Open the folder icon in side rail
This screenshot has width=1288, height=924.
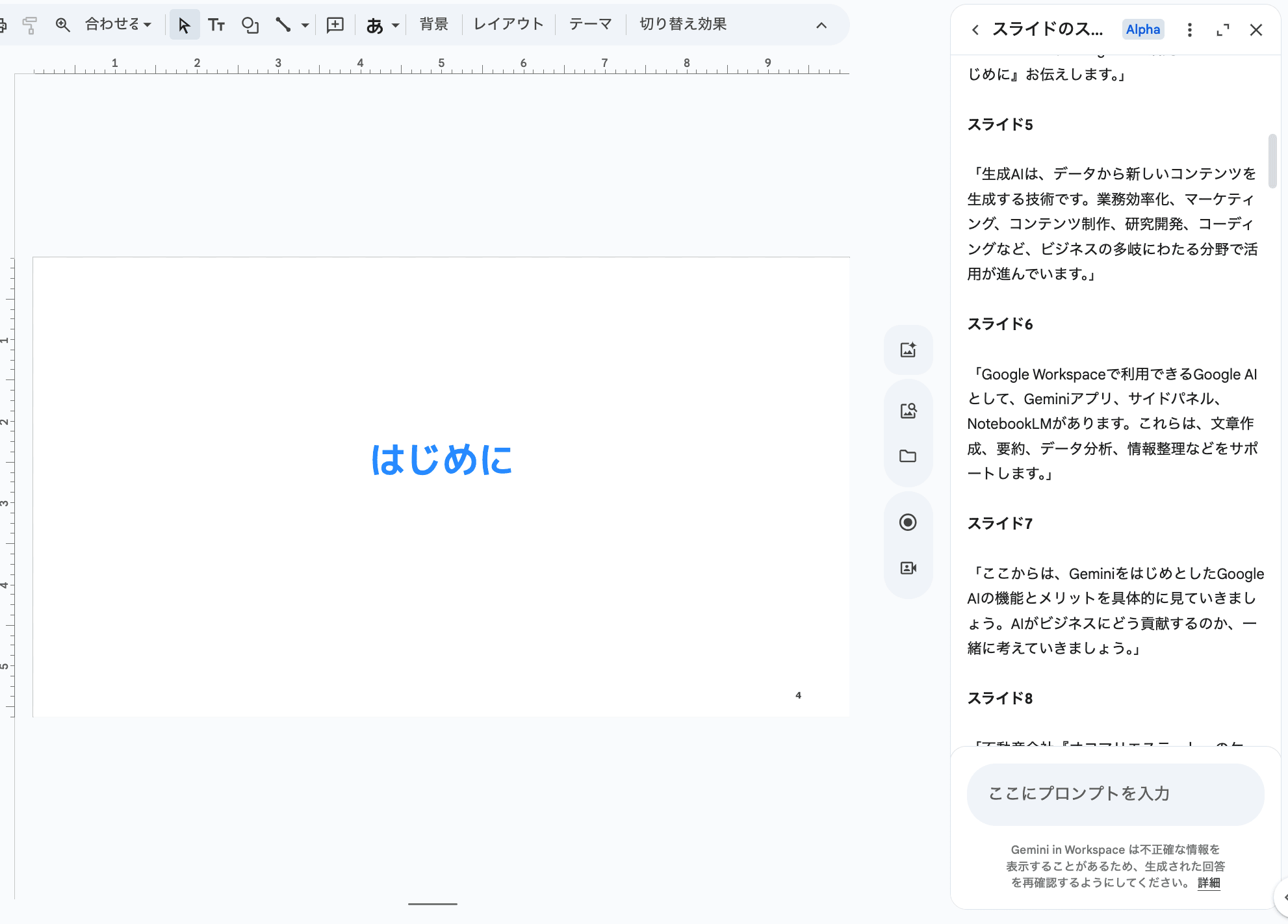coord(908,456)
